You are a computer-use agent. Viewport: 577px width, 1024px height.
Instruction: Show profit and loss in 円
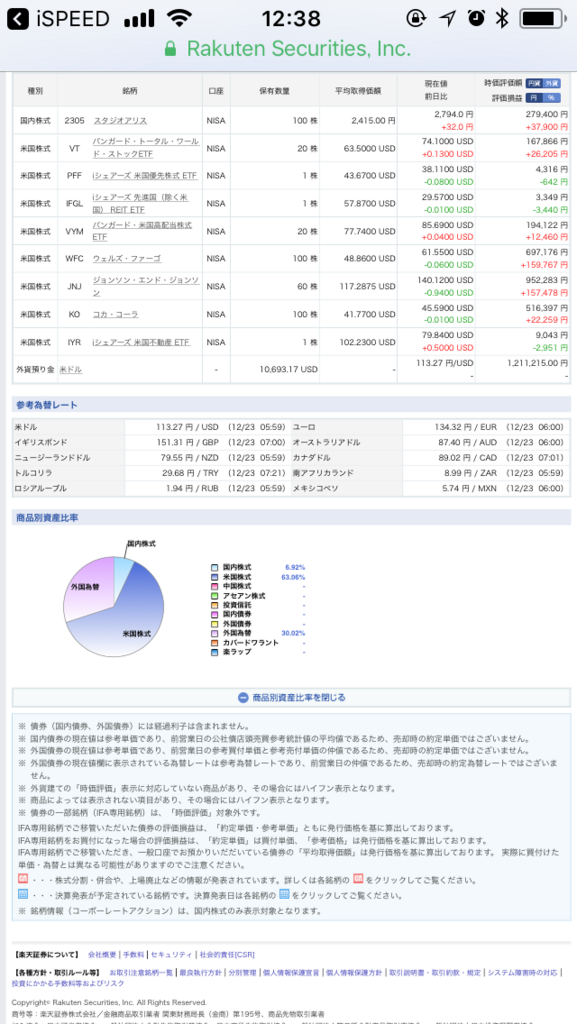[534, 98]
